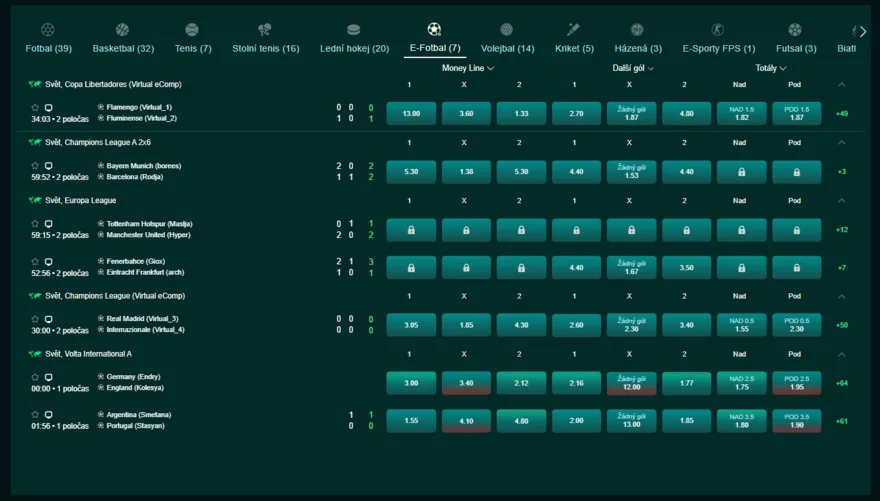
Task: Collapse the Copa Libertadores league section
Action: [841, 85]
